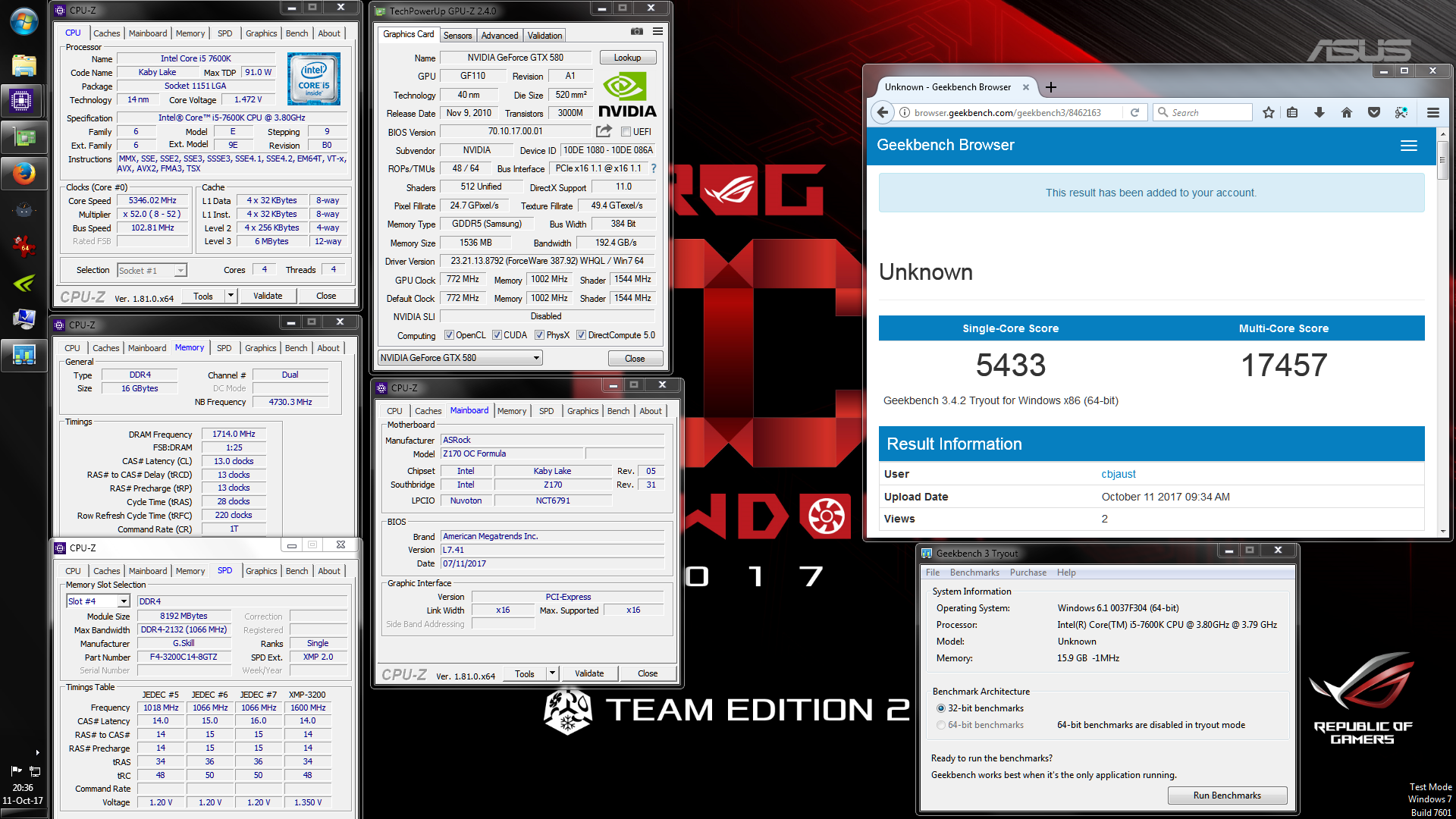Open the Firefox downloads arrow

(x=1319, y=112)
